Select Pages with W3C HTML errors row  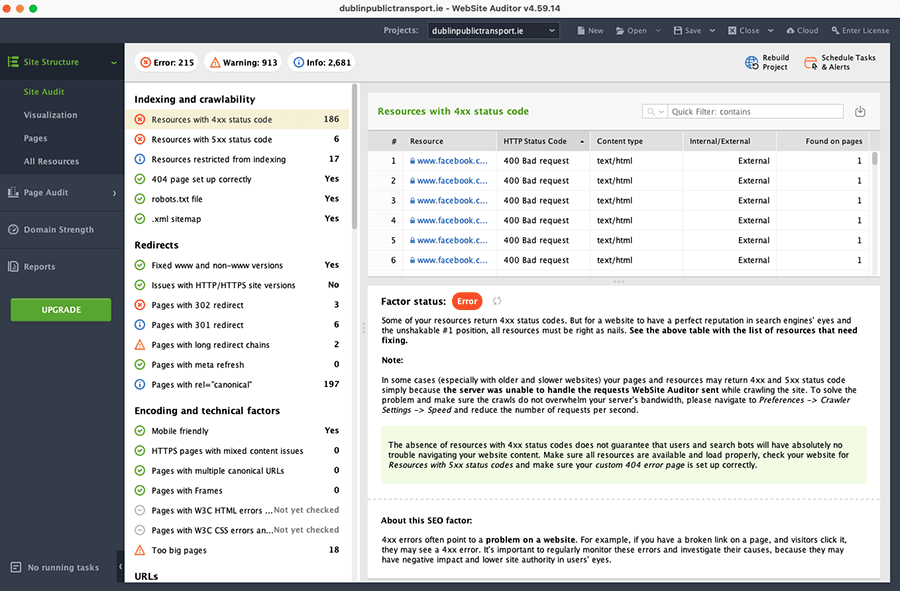236,510
